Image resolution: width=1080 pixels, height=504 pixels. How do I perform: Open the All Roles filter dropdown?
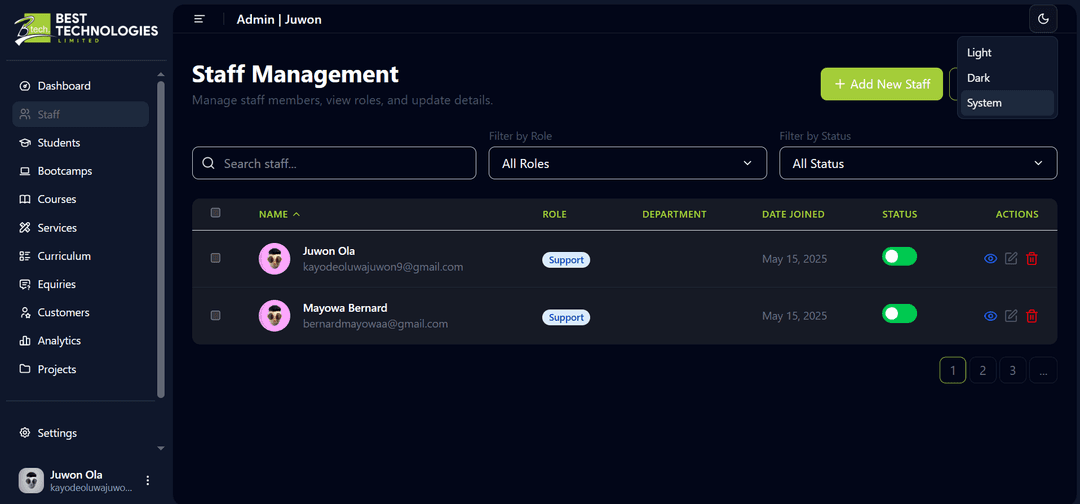coord(627,163)
